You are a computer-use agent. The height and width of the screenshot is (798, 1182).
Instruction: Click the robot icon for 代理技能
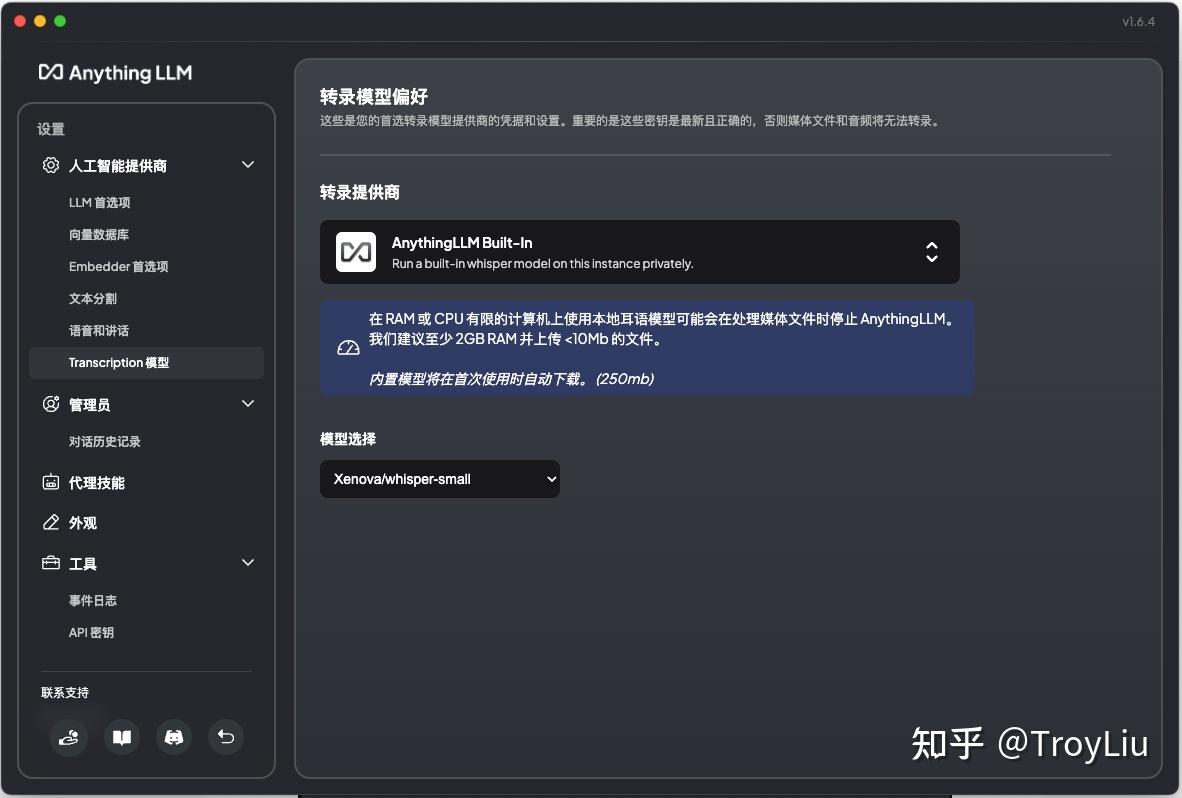51,482
